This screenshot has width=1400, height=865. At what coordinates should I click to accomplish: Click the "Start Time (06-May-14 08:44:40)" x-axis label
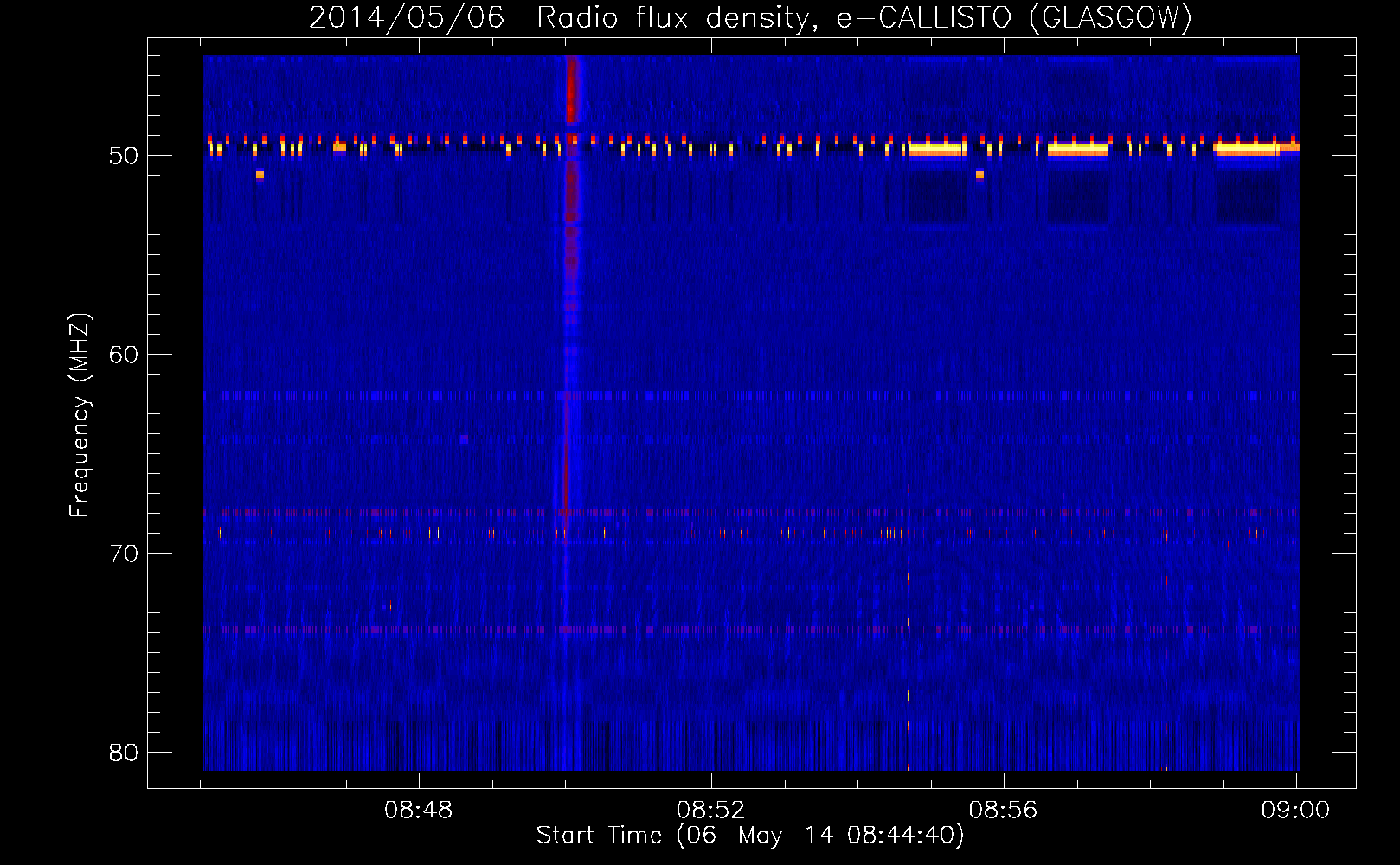pyautogui.click(x=750, y=836)
